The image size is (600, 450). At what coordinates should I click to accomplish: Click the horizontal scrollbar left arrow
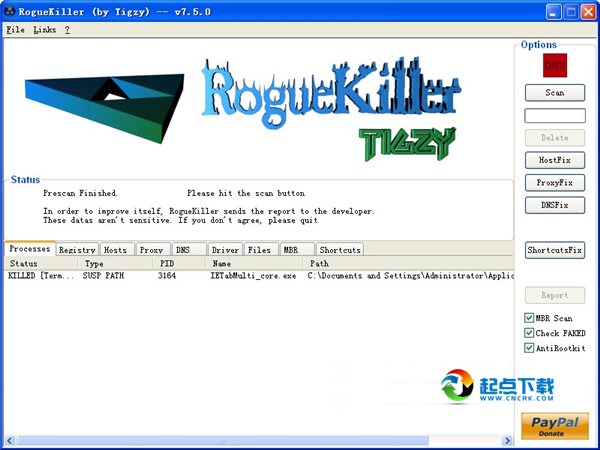coord(10,440)
